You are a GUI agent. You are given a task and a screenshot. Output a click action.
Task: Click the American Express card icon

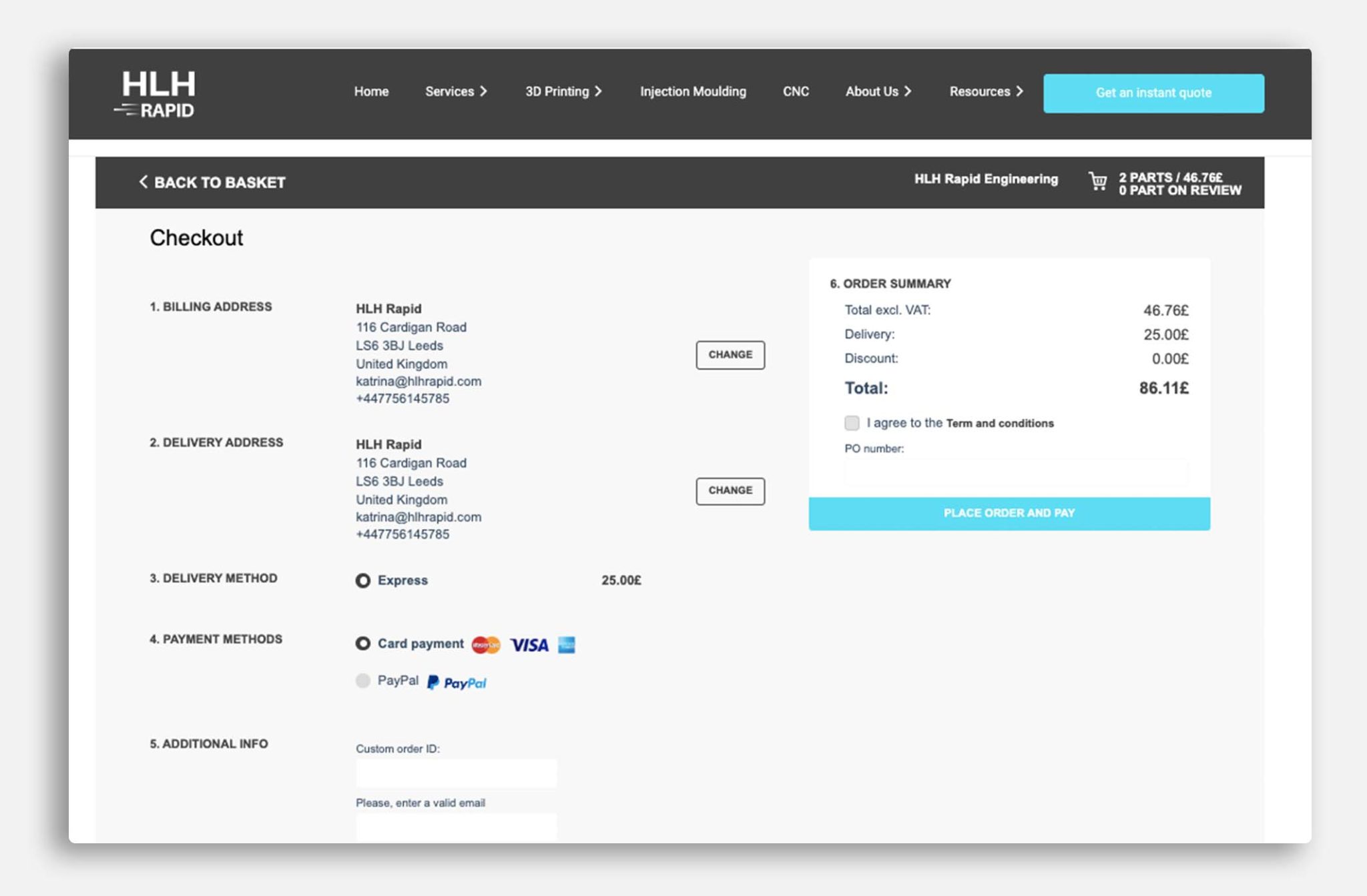pos(566,645)
